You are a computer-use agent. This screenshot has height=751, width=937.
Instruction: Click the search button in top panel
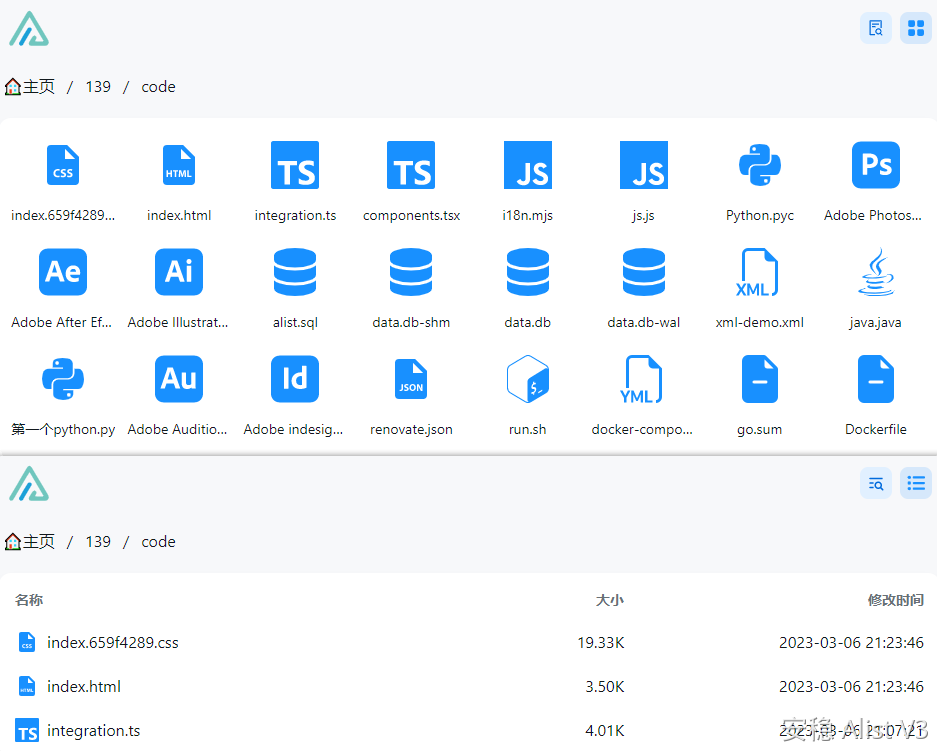[876, 28]
